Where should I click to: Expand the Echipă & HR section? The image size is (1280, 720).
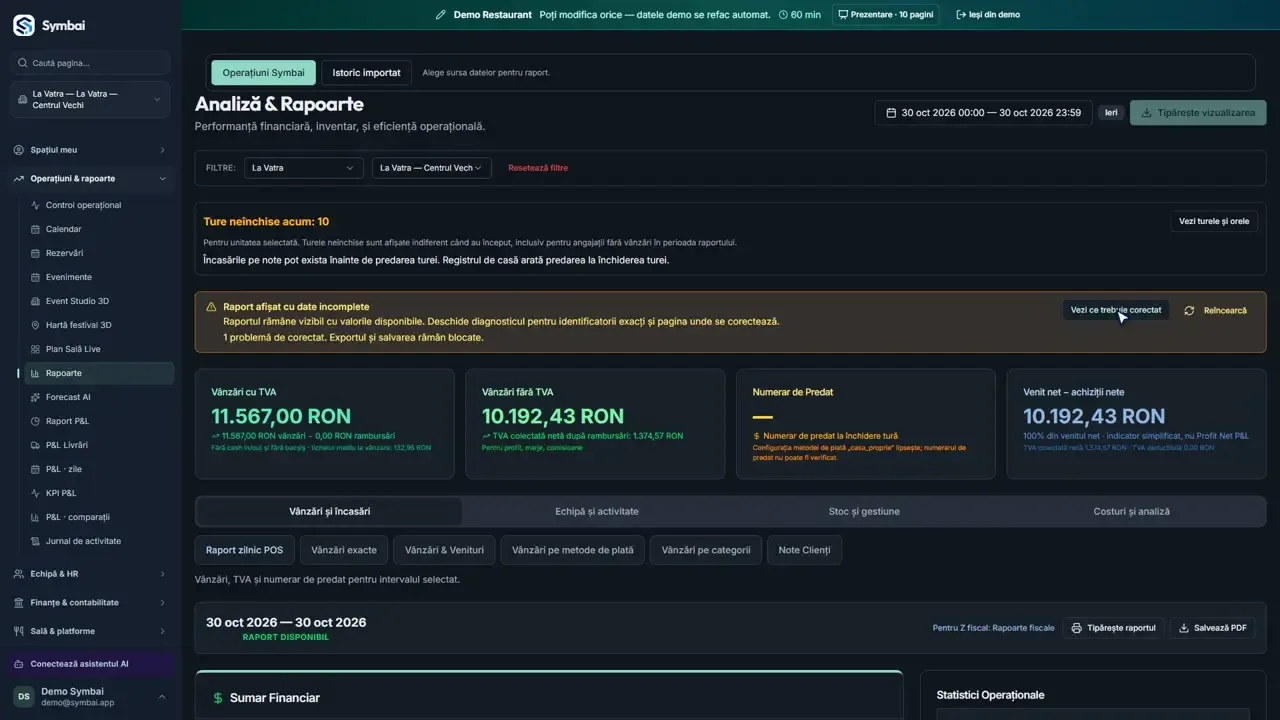tap(91, 574)
